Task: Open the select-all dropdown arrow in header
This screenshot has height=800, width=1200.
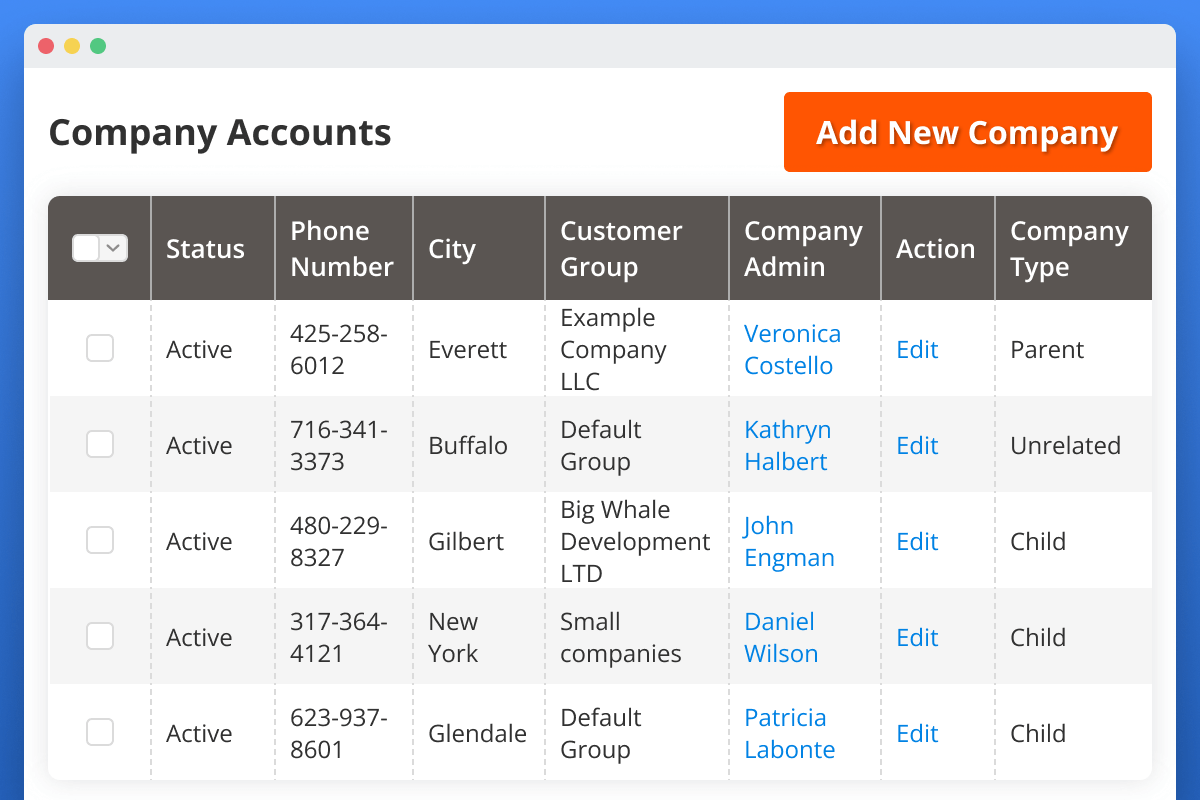Action: tap(114, 249)
